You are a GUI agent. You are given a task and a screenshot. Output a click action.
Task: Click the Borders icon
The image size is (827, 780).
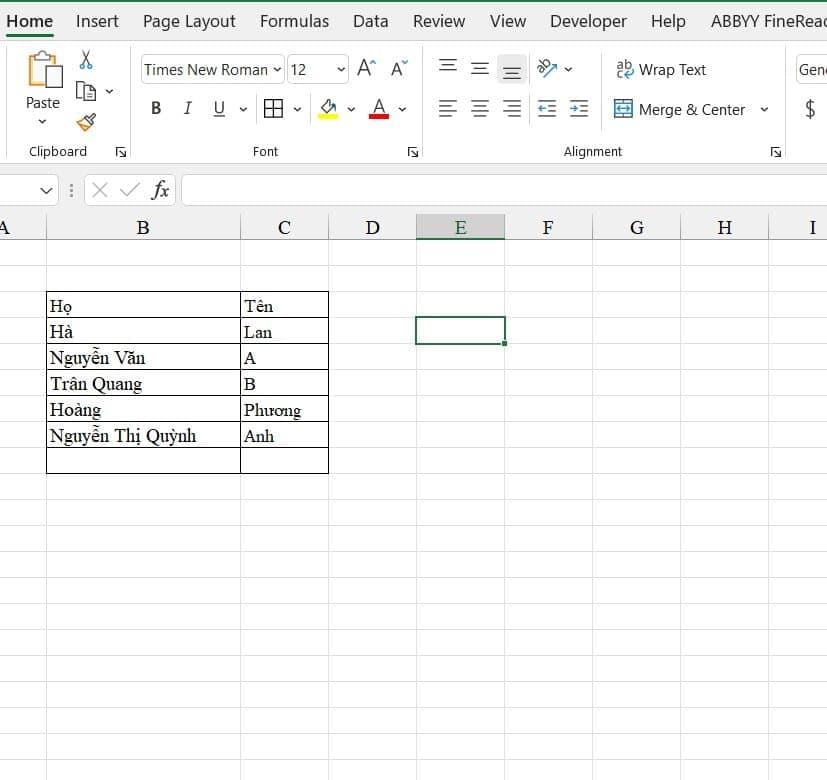[x=273, y=109]
